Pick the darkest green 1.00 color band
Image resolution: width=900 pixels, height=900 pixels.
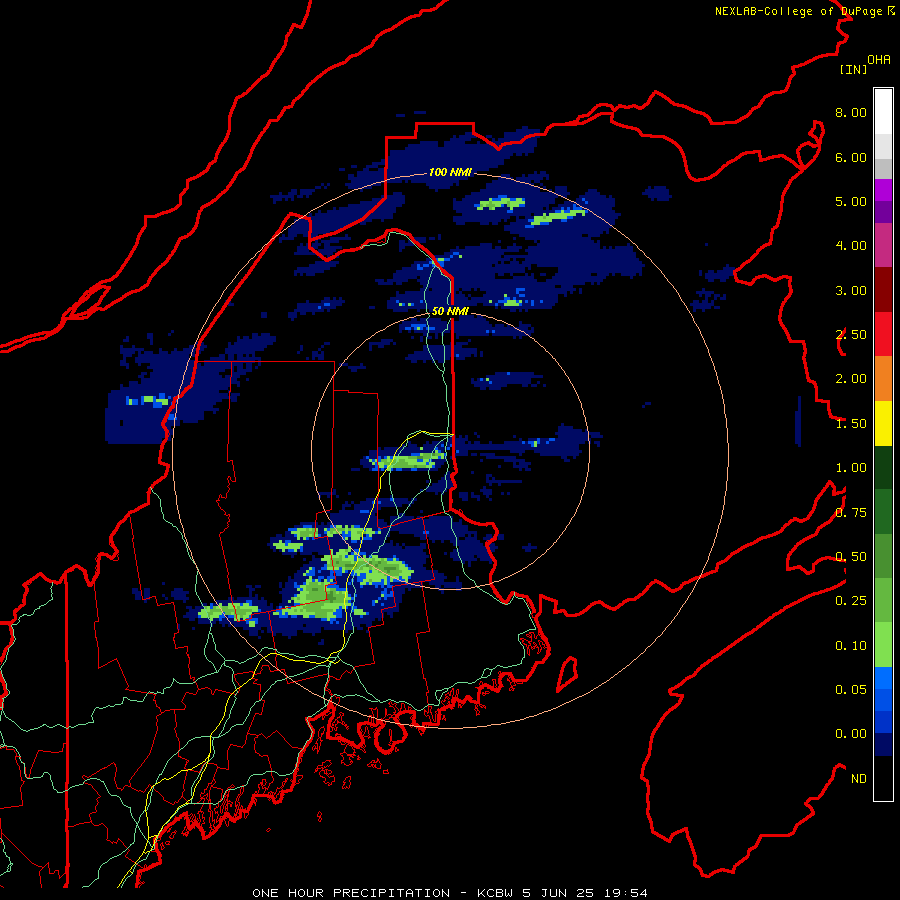(883, 467)
